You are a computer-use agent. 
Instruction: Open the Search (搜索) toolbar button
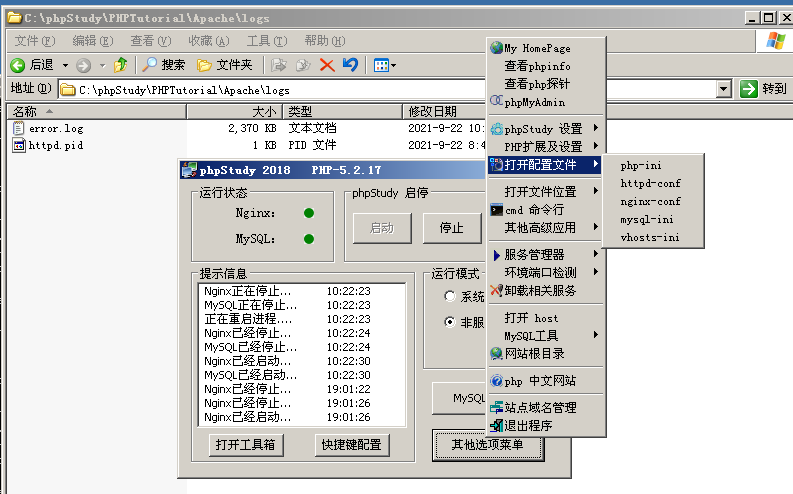(164, 65)
